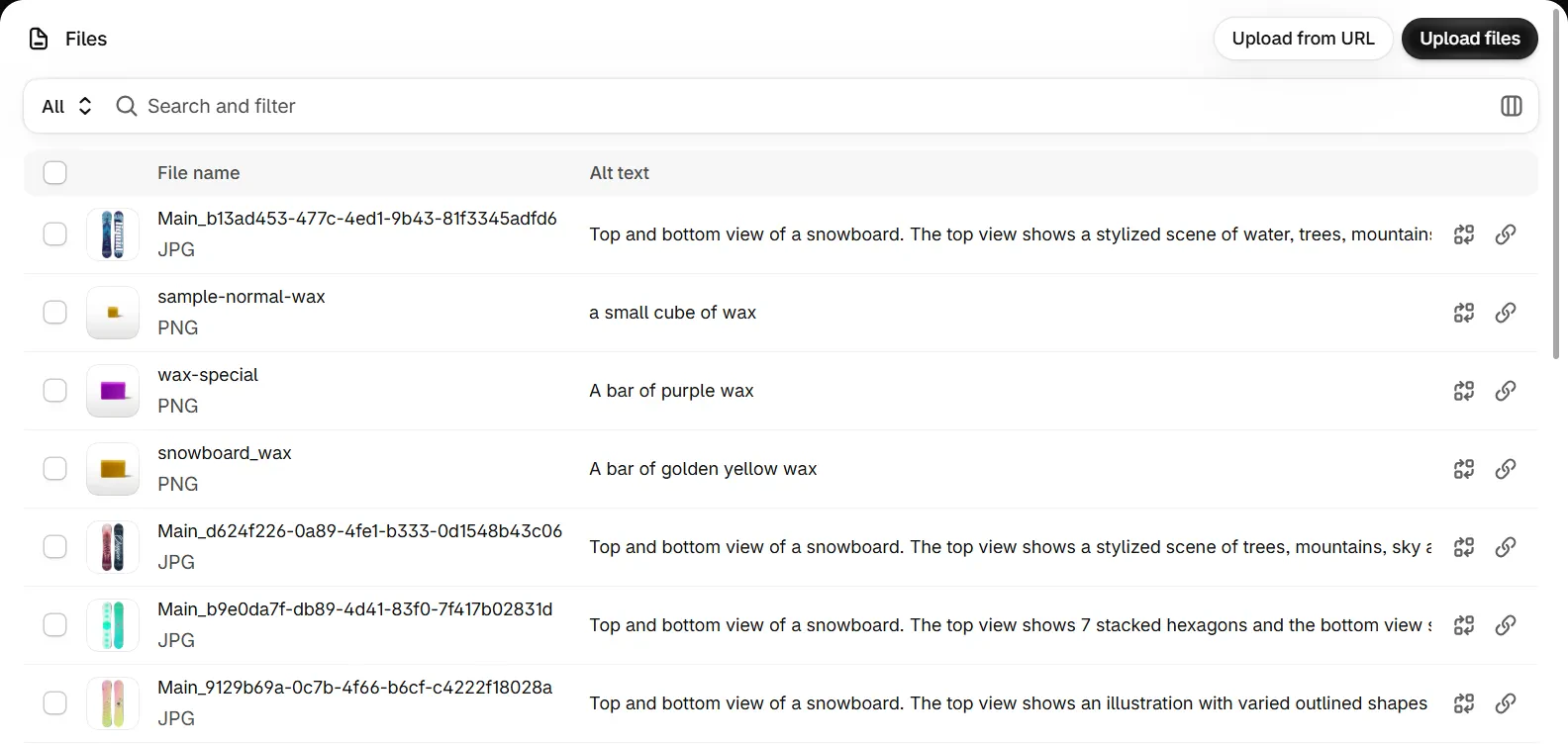
Task: Click the alt text 'a small cube of wax'
Action: coord(672,313)
